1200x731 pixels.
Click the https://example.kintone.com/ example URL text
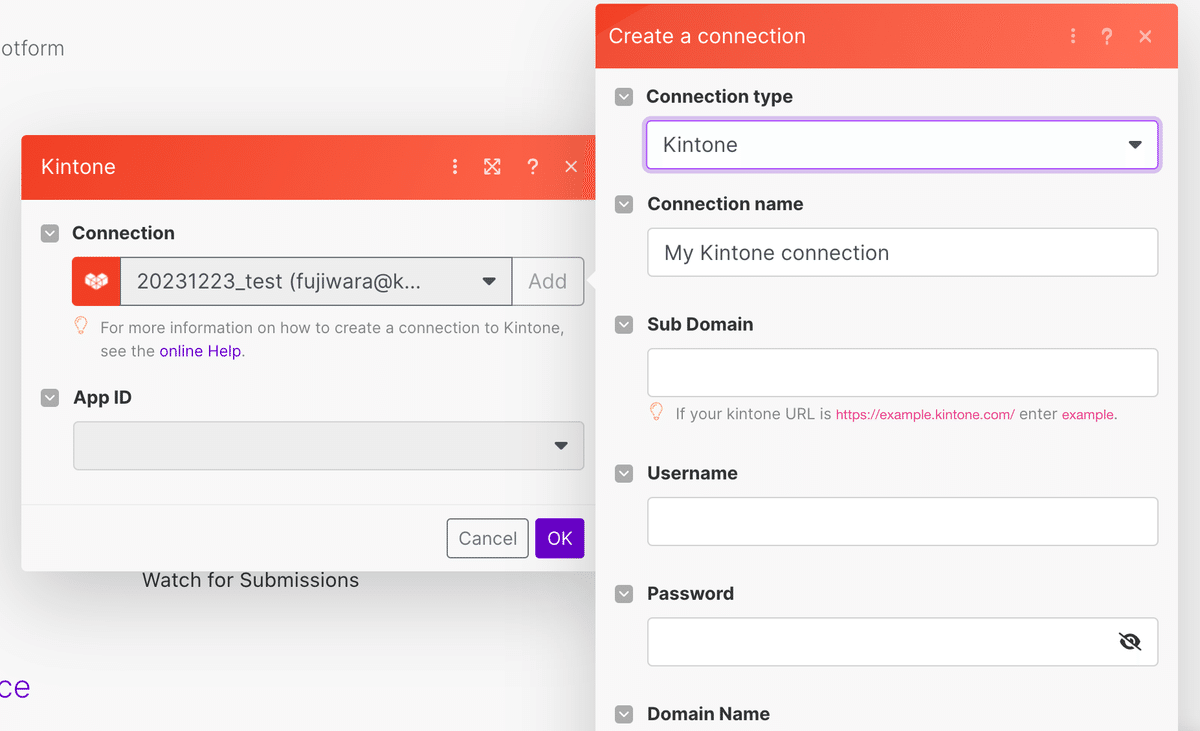click(x=925, y=414)
